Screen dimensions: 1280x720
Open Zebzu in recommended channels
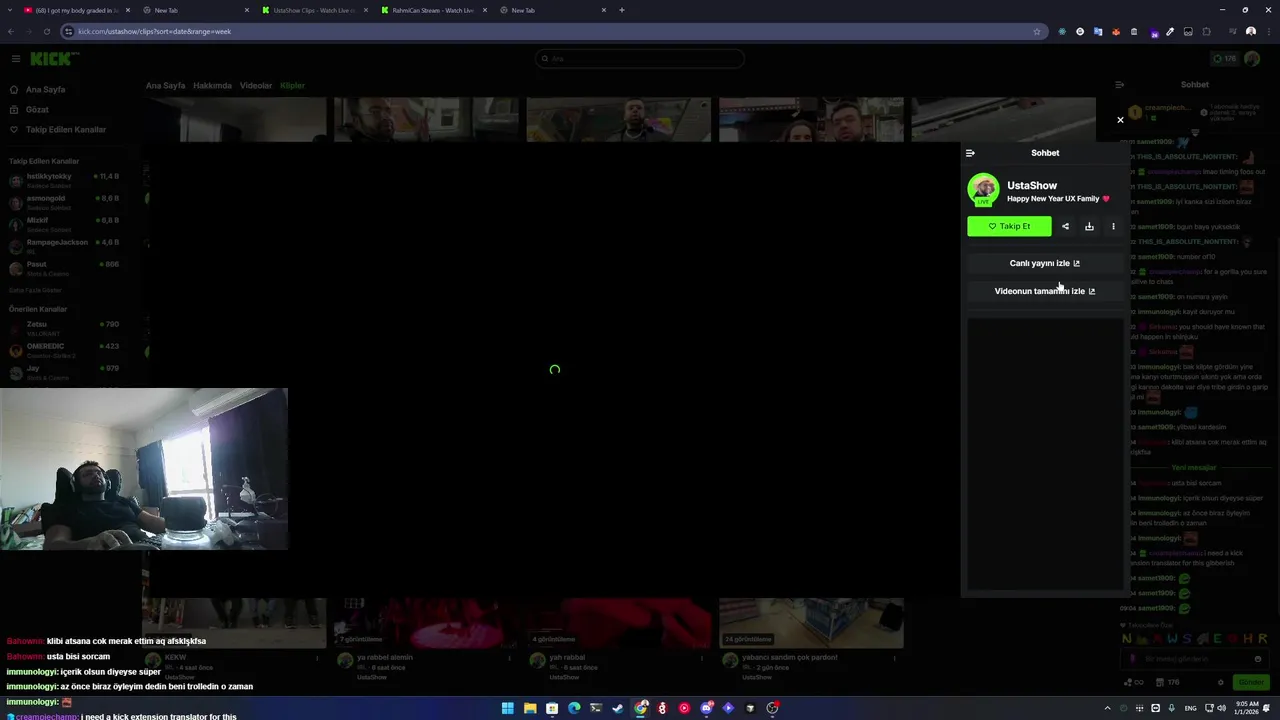point(64,328)
